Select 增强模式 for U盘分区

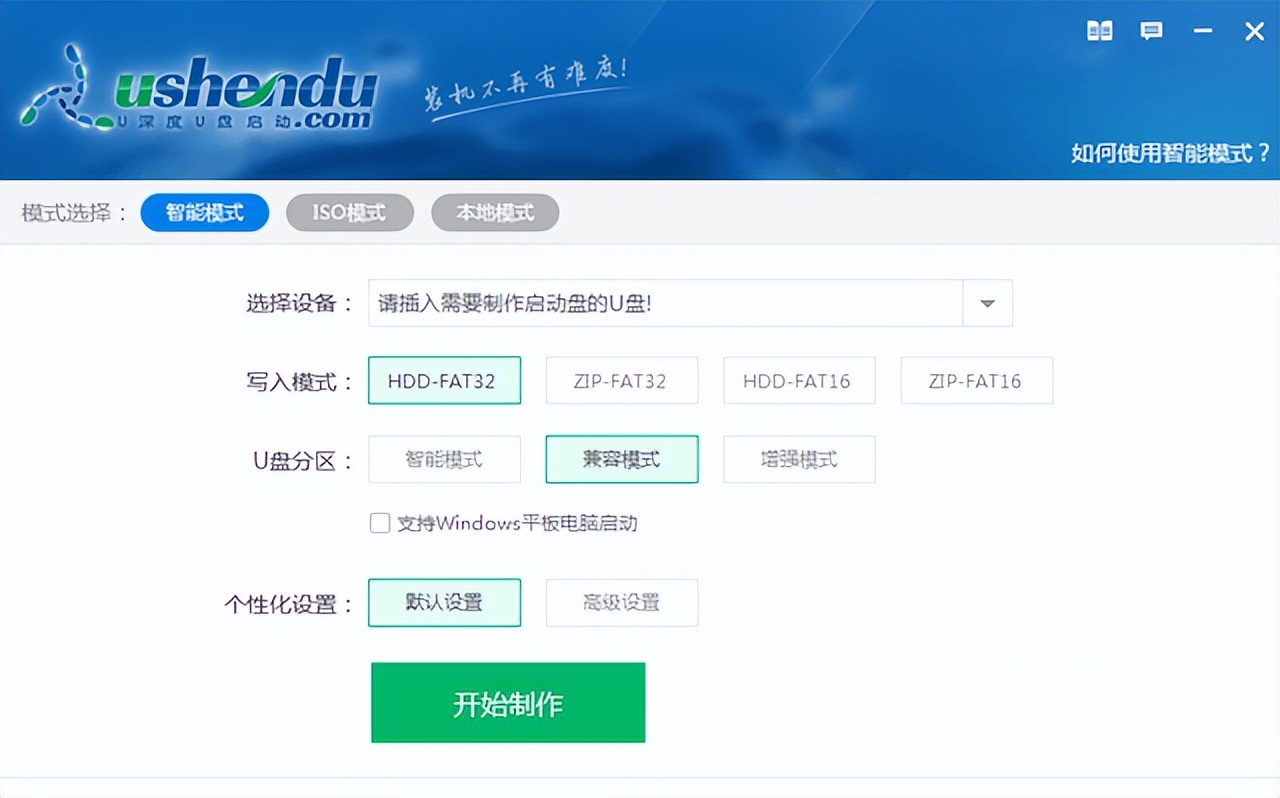pos(798,459)
